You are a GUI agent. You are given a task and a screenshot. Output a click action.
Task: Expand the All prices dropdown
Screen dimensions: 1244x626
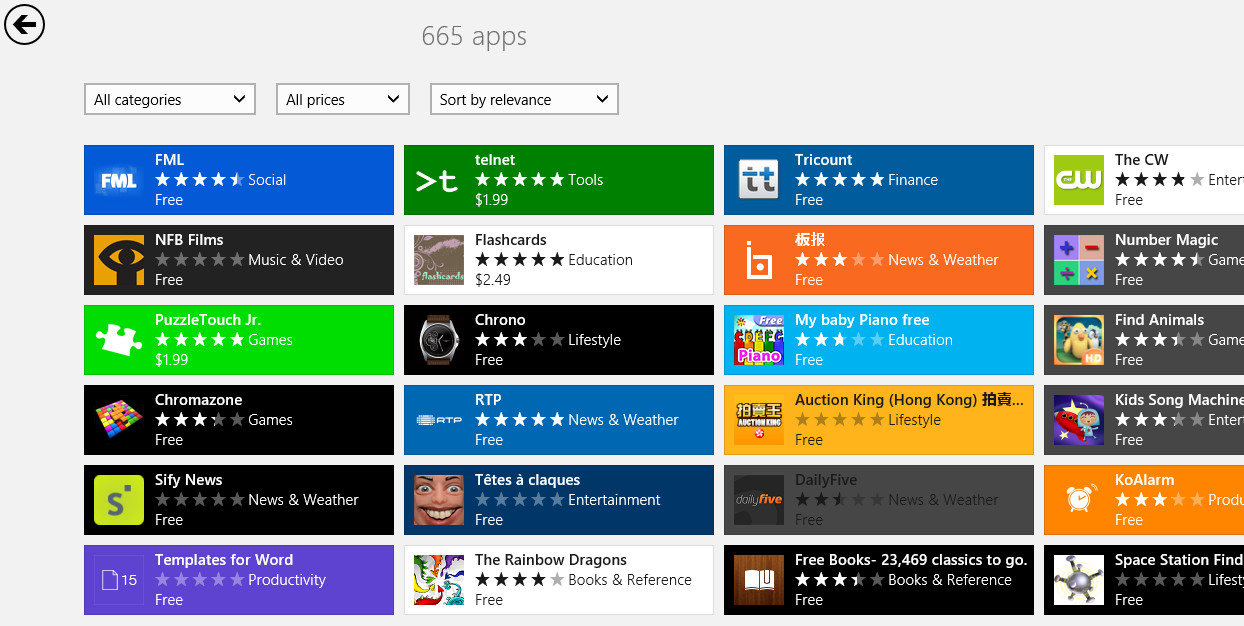pyautogui.click(x=342, y=99)
